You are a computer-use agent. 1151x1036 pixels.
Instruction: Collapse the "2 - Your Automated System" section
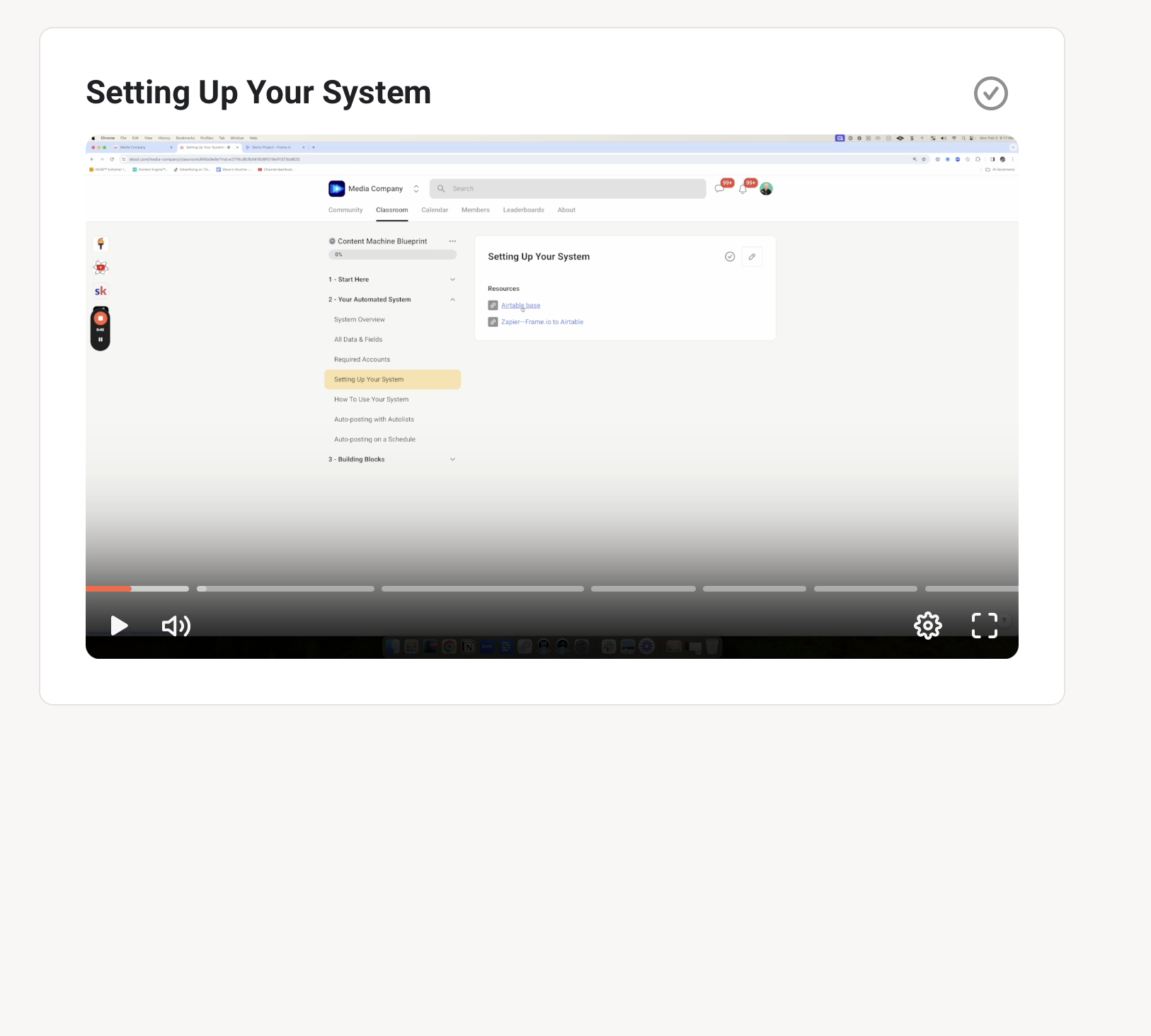click(x=452, y=299)
